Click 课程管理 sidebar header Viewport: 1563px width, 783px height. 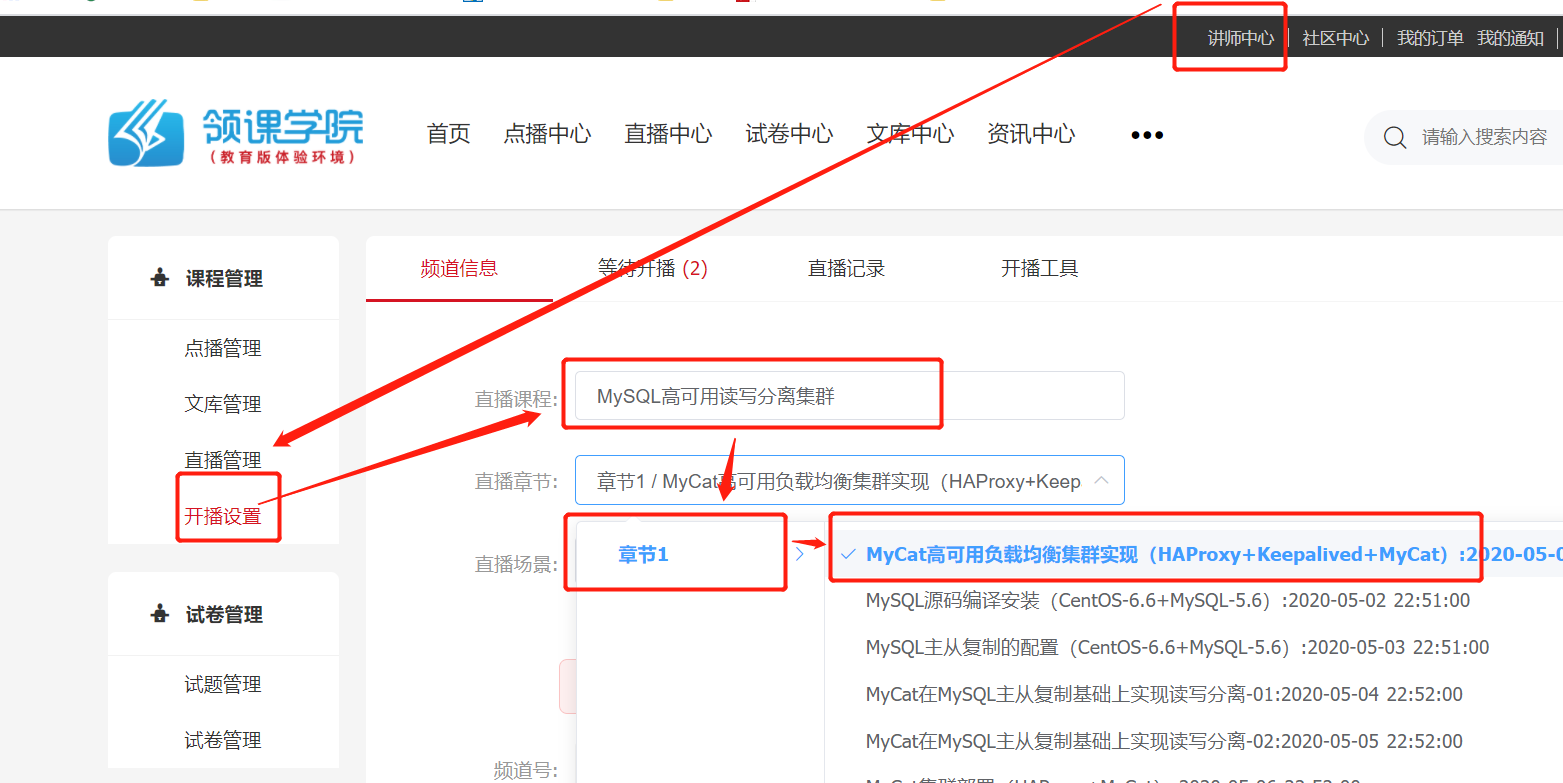[224, 279]
